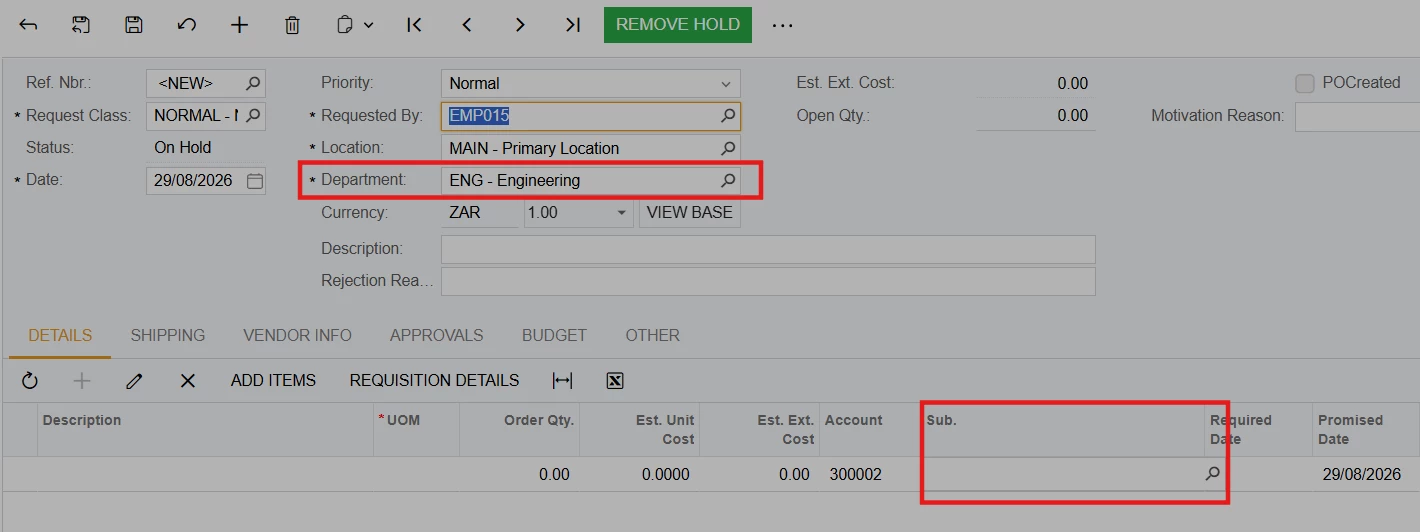Edit the row with the pencil icon

click(135, 380)
